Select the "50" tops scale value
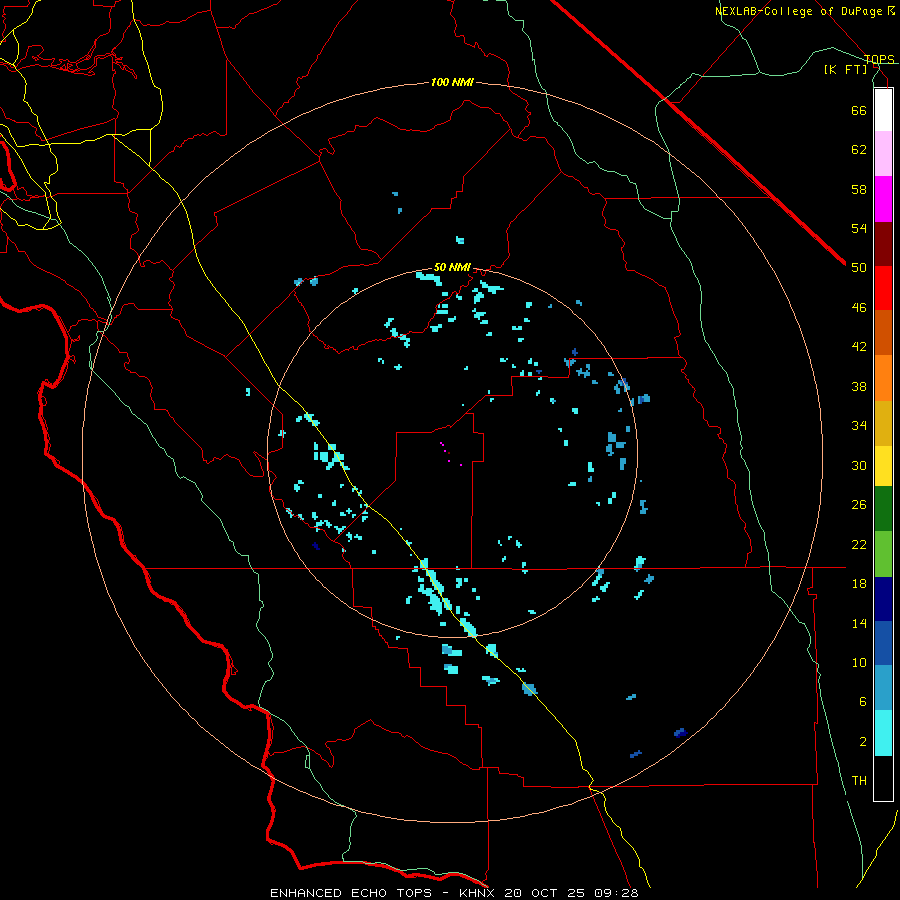900x900 pixels. (859, 268)
